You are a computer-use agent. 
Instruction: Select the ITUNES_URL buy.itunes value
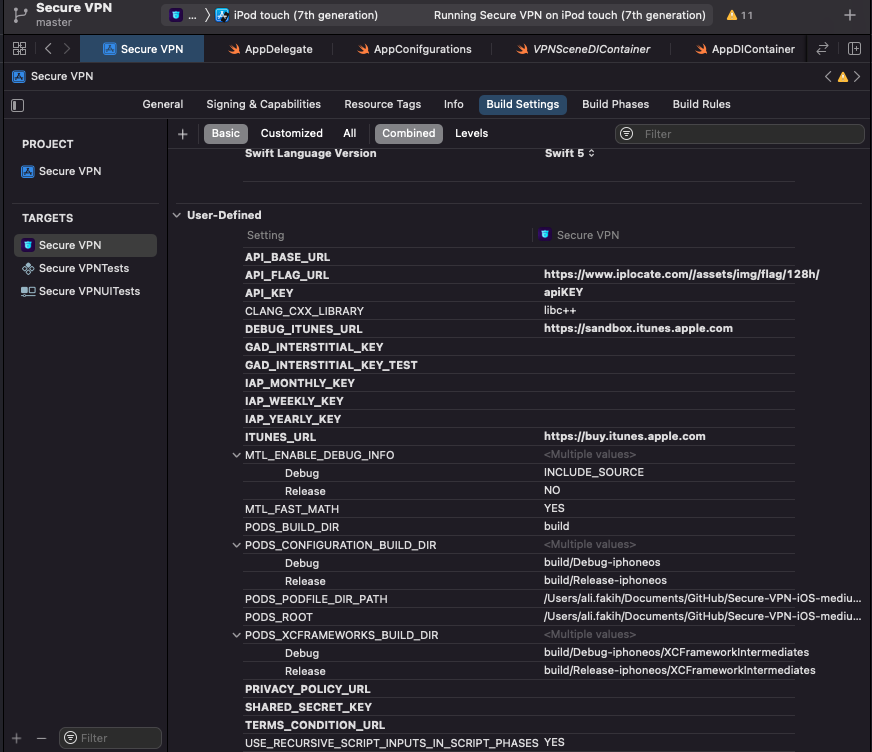(x=624, y=436)
